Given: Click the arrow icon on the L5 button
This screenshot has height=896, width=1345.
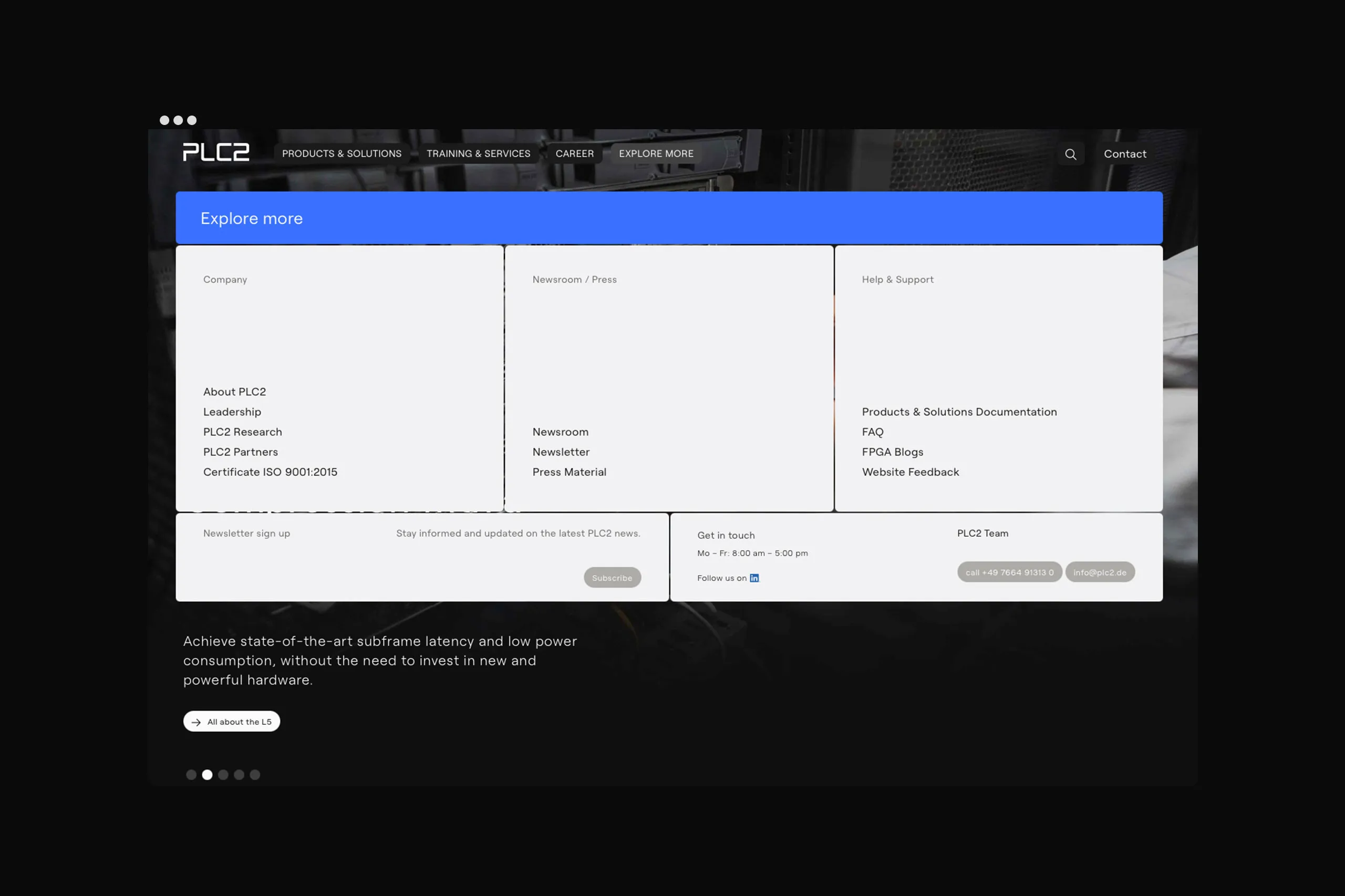Looking at the screenshot, I should click(x=196, y=721).
